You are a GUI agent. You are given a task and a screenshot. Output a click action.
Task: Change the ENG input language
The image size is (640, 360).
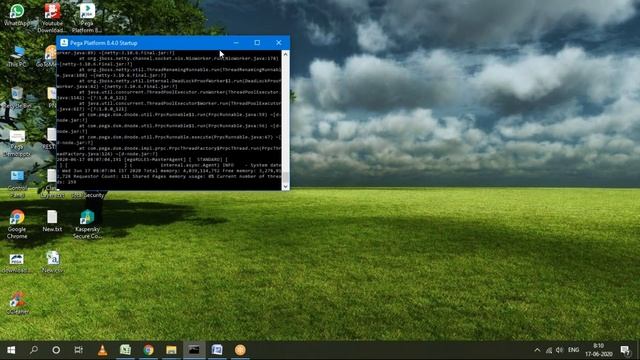(573, 350)
